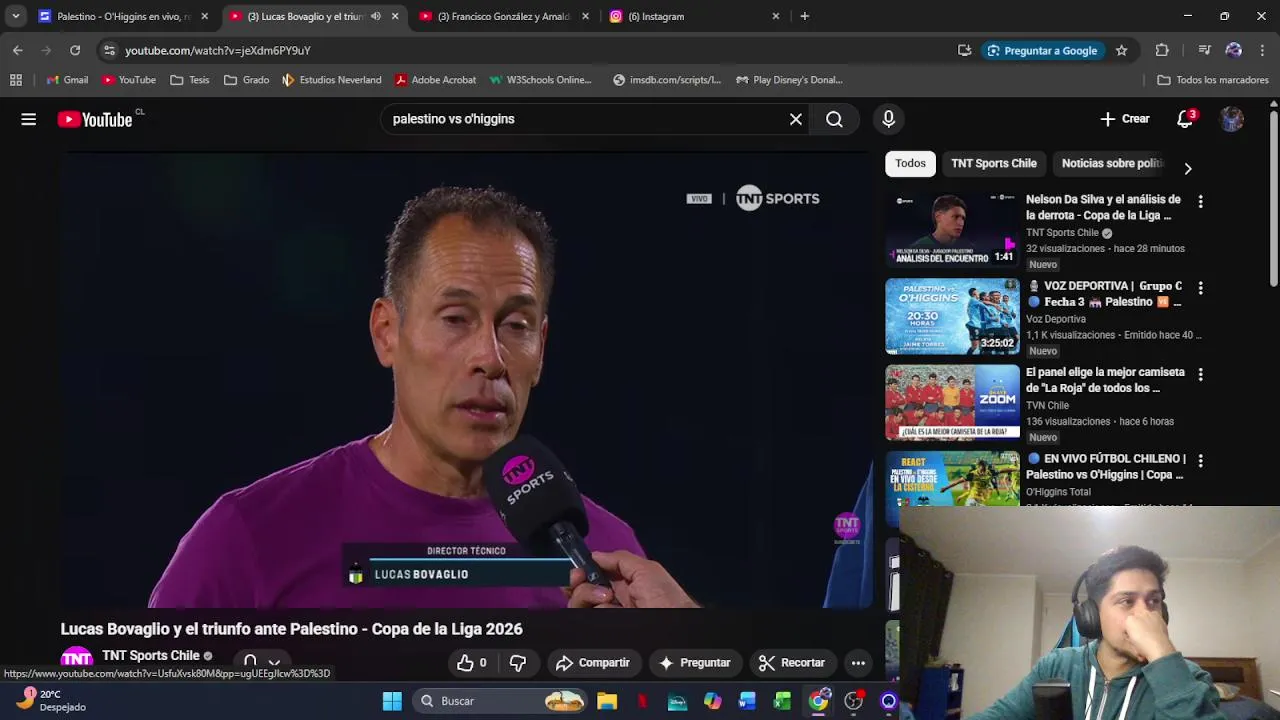Clear the search query with the X
The image size is (1280, 720).
coord(796,119)
